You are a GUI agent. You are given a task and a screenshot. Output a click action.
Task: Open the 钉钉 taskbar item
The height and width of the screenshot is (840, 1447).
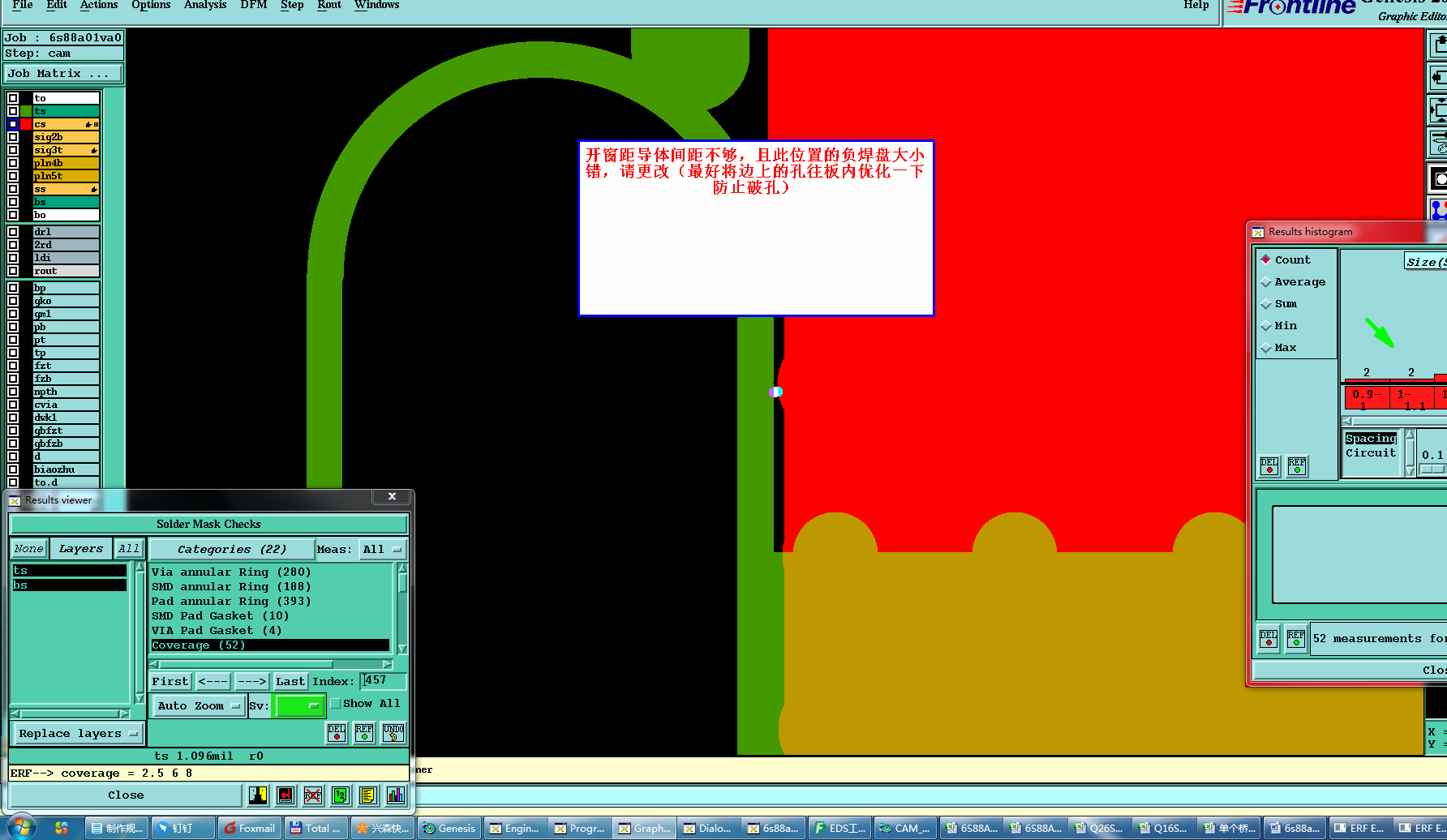pos(183,828)
